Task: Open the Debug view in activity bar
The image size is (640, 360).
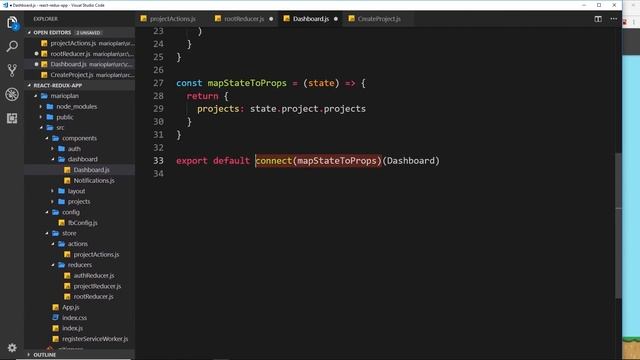Action: point(12,94)
